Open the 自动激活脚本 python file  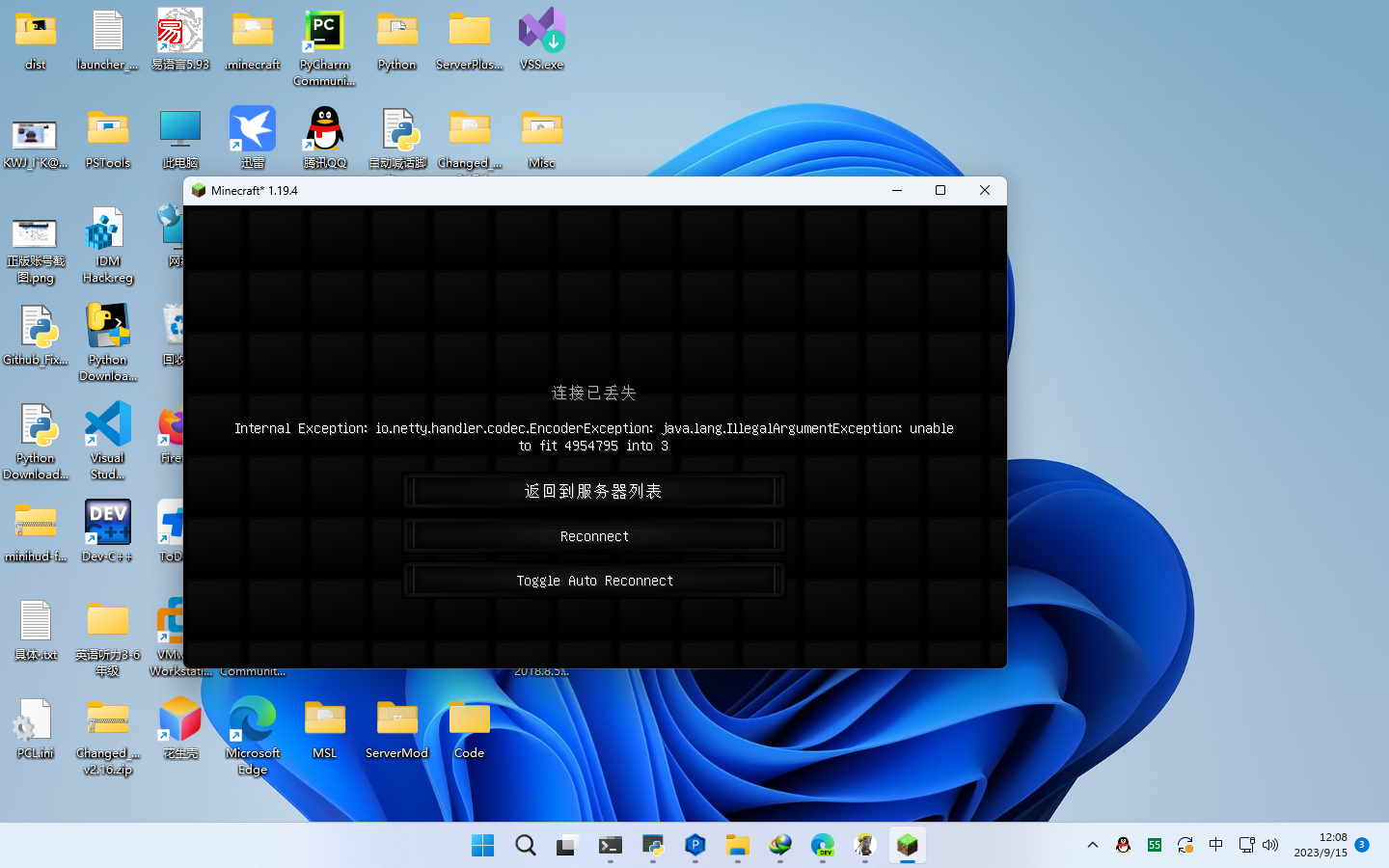(397, 140)
